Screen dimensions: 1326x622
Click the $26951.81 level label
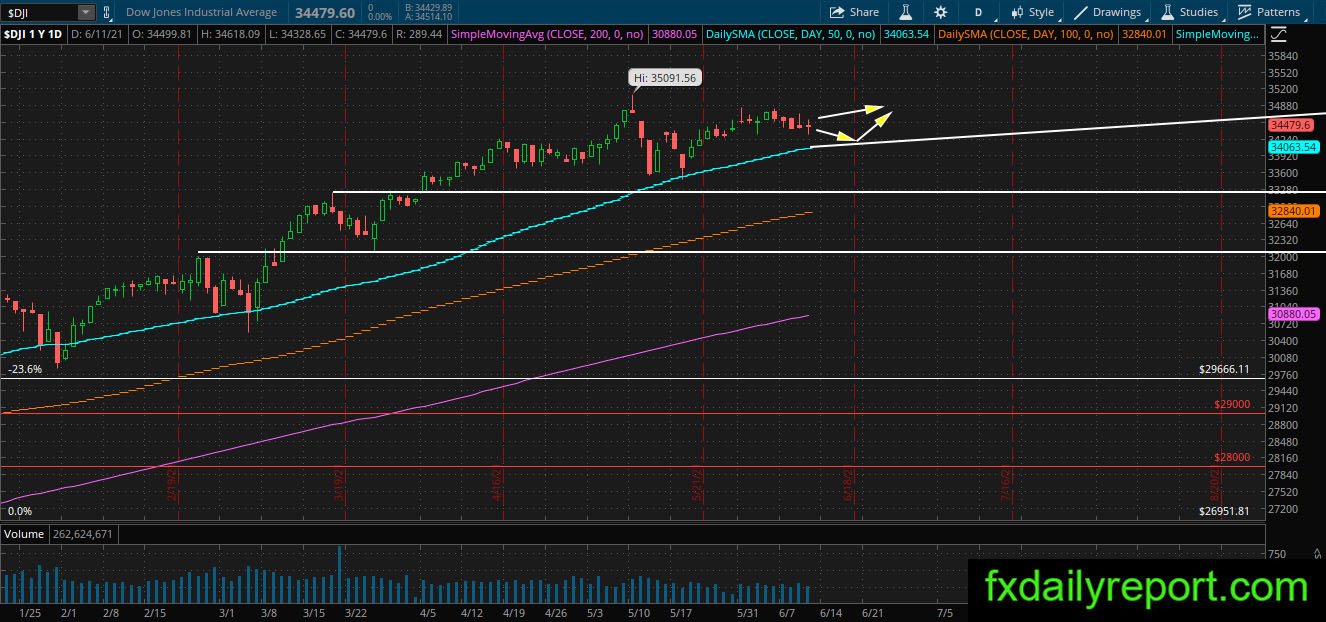point(1224,511)
